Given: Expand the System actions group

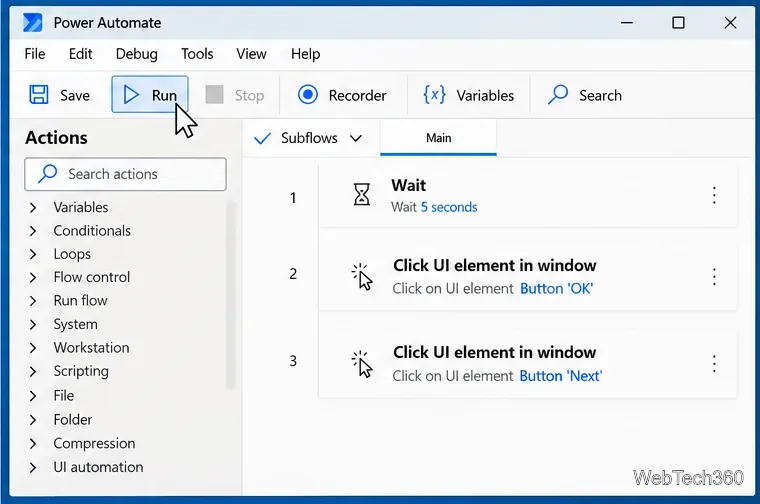Looking at the screenshot, I should [33, 324].
